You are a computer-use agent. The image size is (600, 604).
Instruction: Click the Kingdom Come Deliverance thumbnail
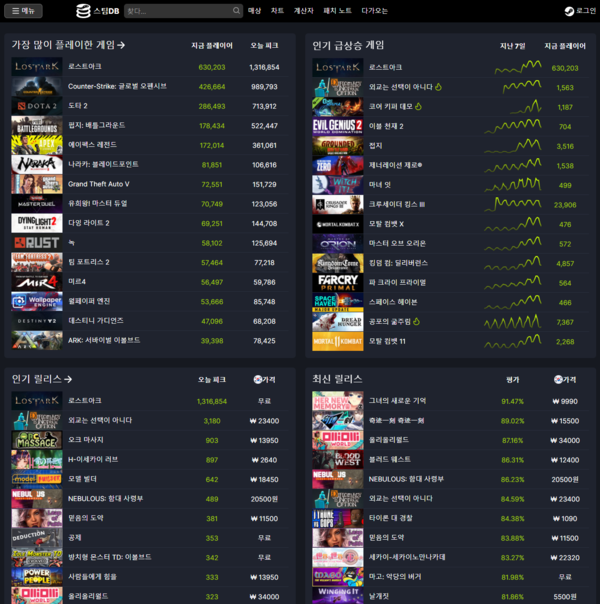pos(338,263)
